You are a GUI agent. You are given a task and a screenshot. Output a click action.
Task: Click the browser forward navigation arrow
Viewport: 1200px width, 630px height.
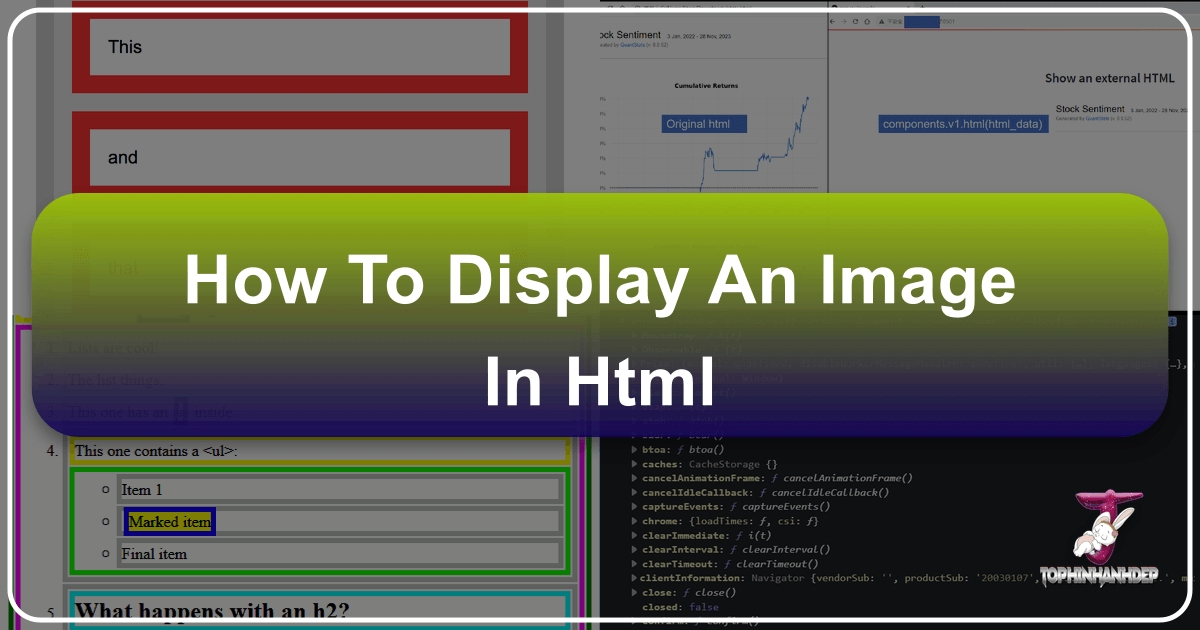click(842, 21)
